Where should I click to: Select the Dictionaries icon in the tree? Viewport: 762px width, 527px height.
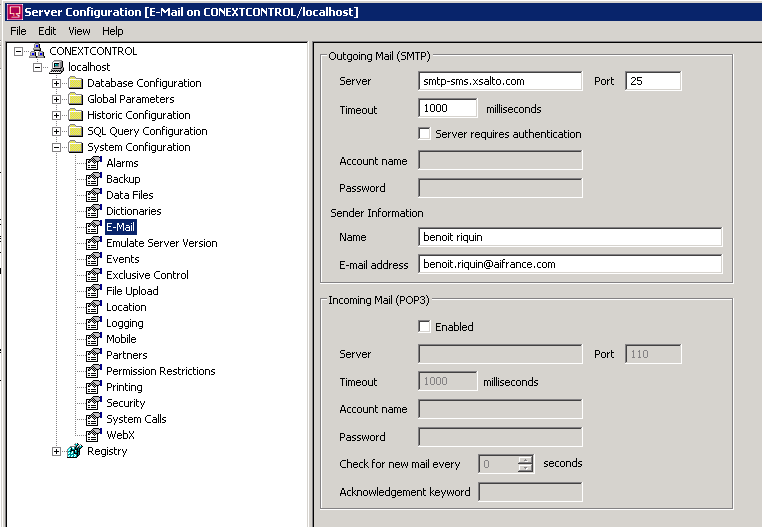tap(94, 211)
